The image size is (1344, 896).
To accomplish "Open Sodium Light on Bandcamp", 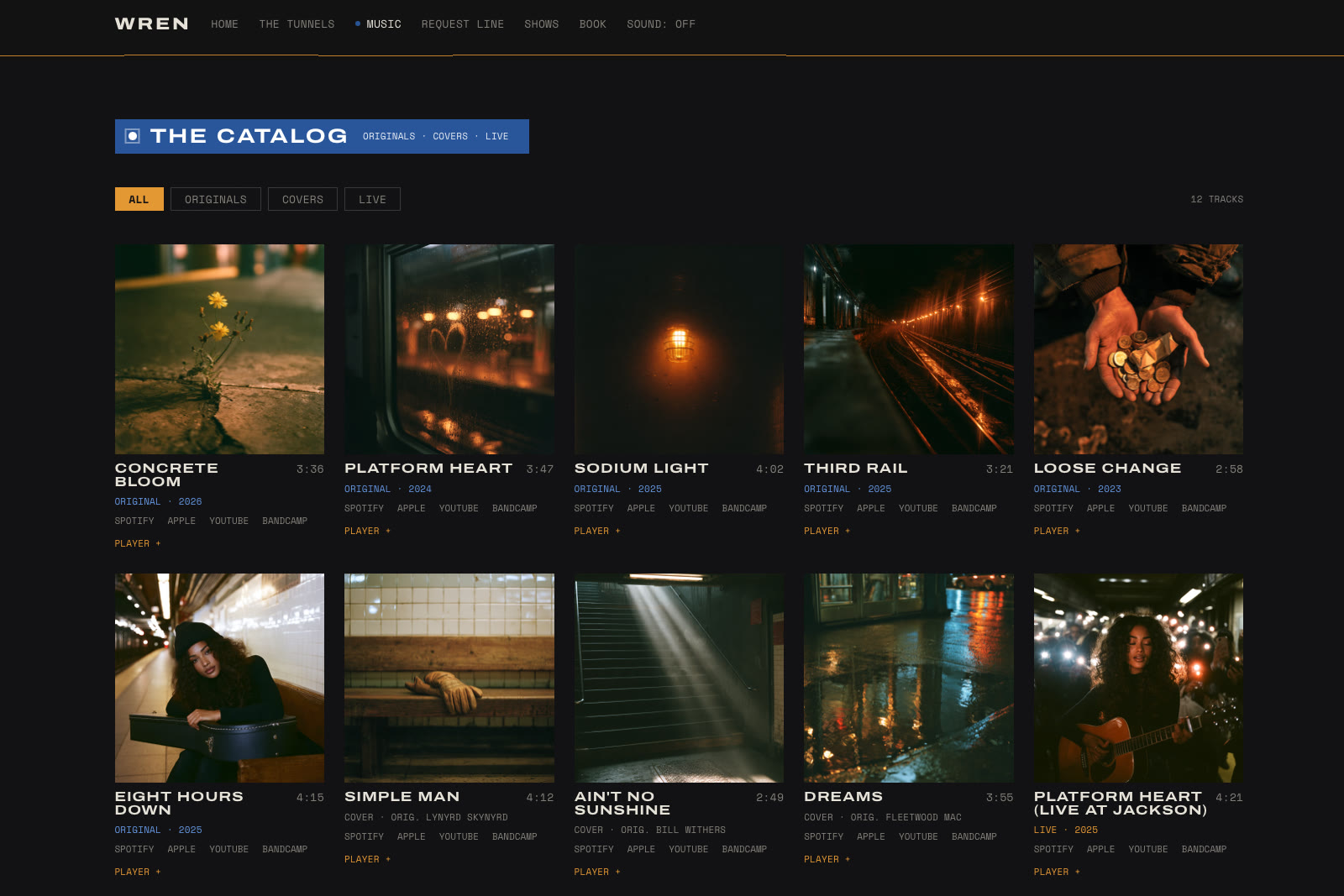I will coord(744,508).
